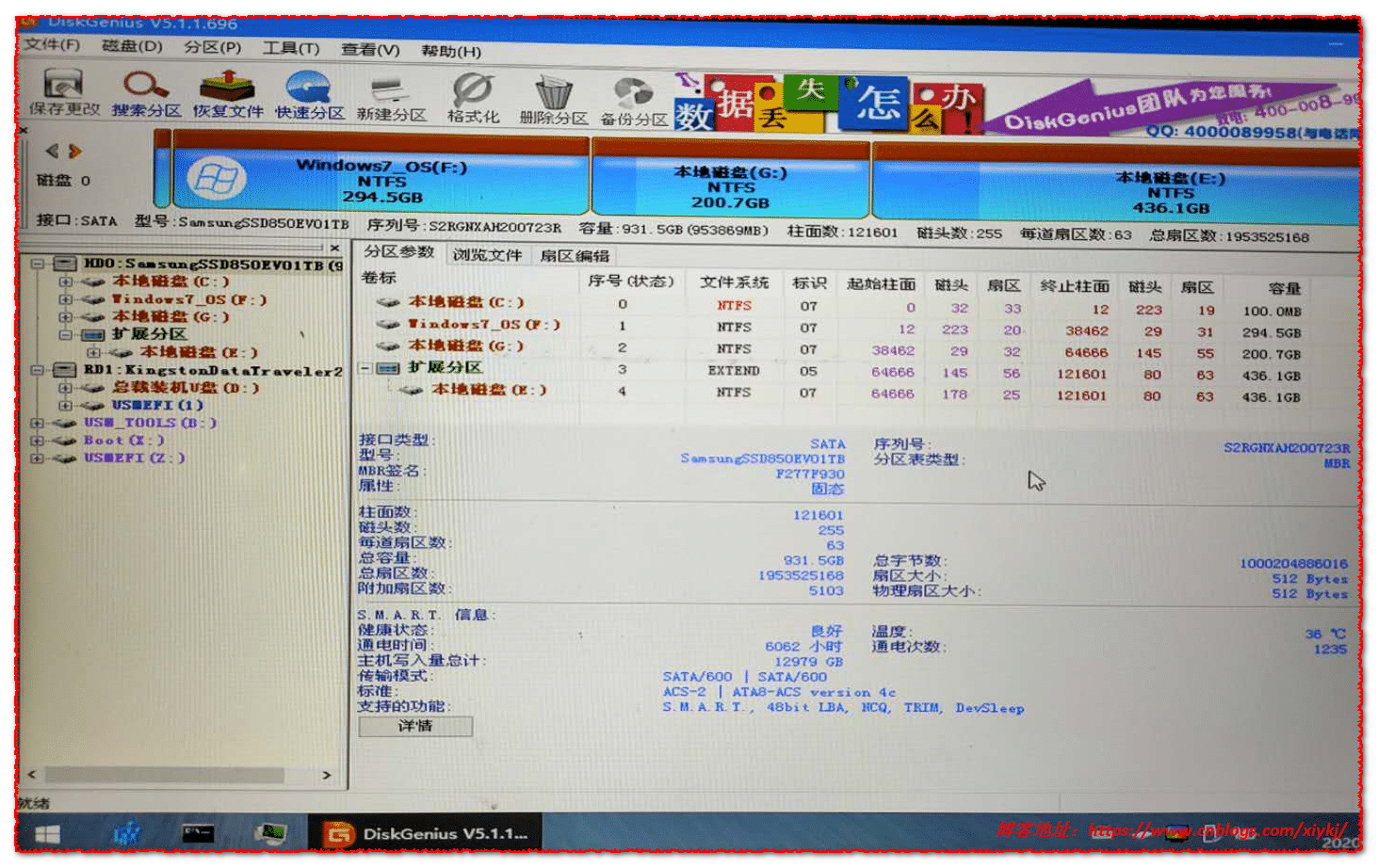Launch the 恢复文件 file recovery tool
Viewport: 1378px width, 868px height.
(227, 94)
